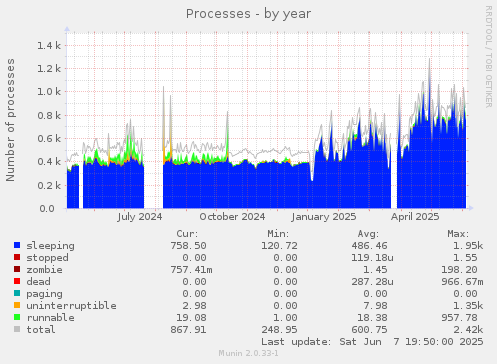Click zombie current value 757.41m
Viewport: 497px width, 364px height.
tap(191, 270)
